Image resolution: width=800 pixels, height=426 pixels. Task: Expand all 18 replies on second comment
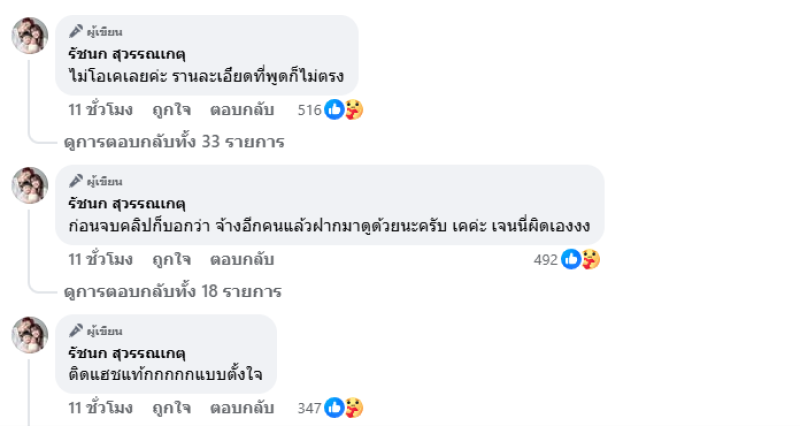tap(172, 292)
